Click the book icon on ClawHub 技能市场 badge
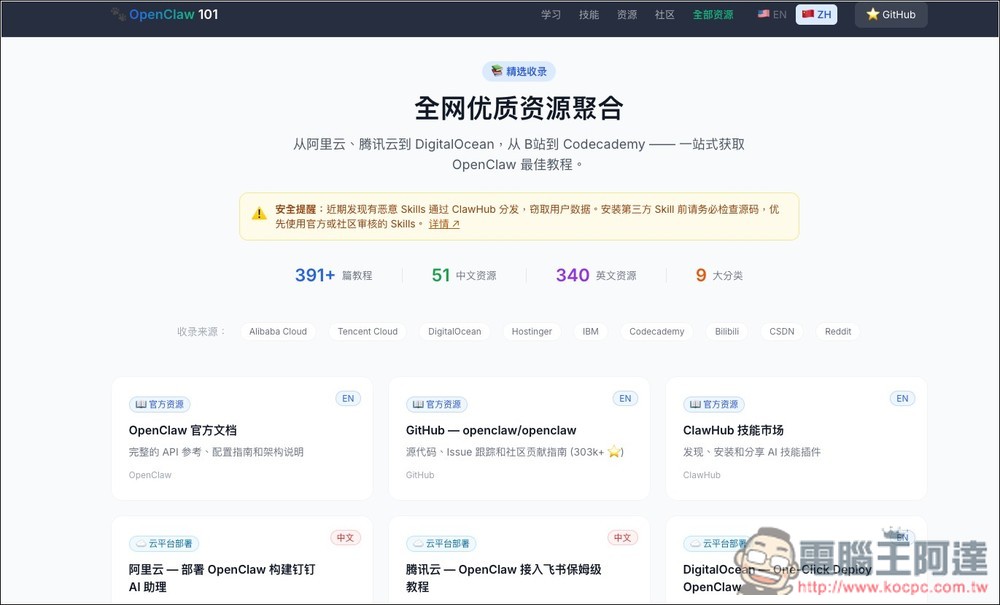This screenshot has width=1000, height=605. pyautogui.click(x=696, y=404)
